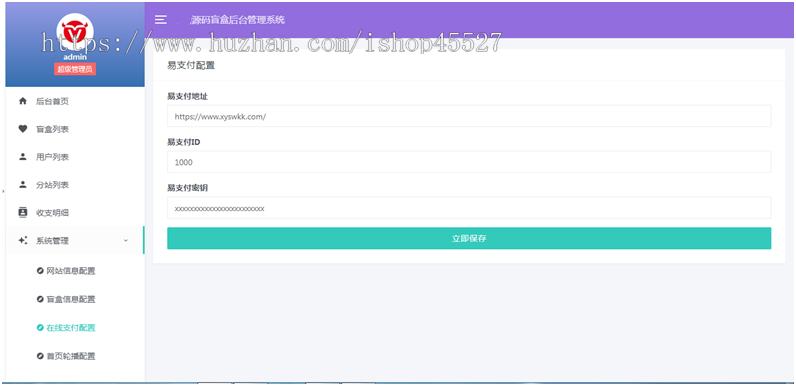Click the 易支付ID field label
Image resolution: width=796 pixels, height=386 pixels.
click(x=183, y=142)
